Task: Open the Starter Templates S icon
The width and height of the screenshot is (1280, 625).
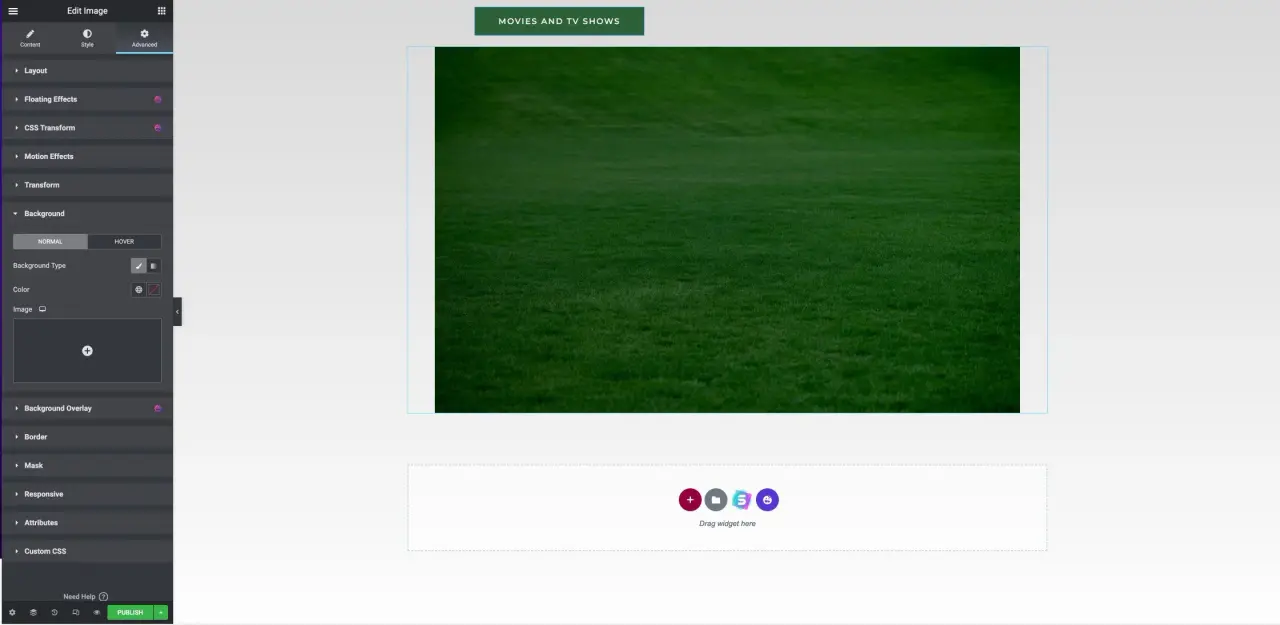Action: (741, 500)
